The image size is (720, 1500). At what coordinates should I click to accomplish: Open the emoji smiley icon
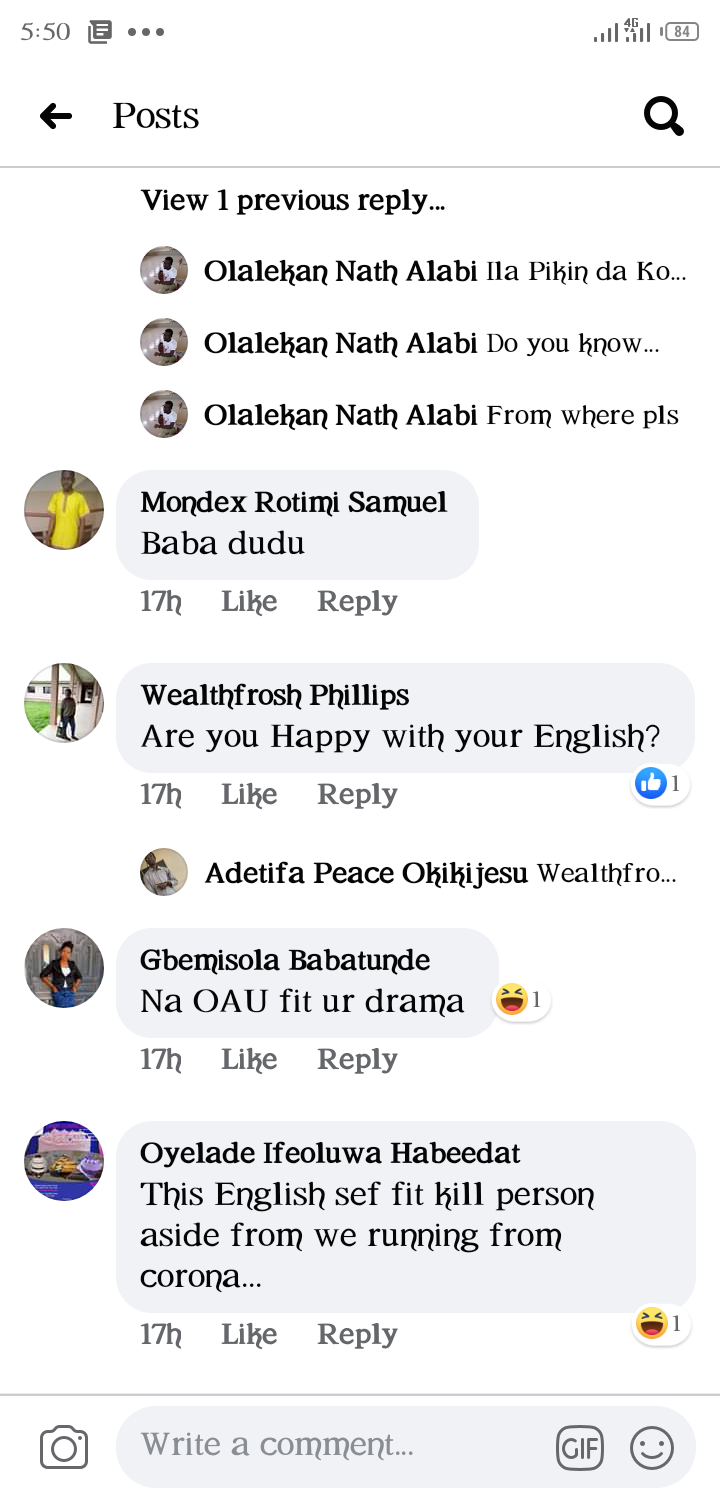pos(652,1447)
